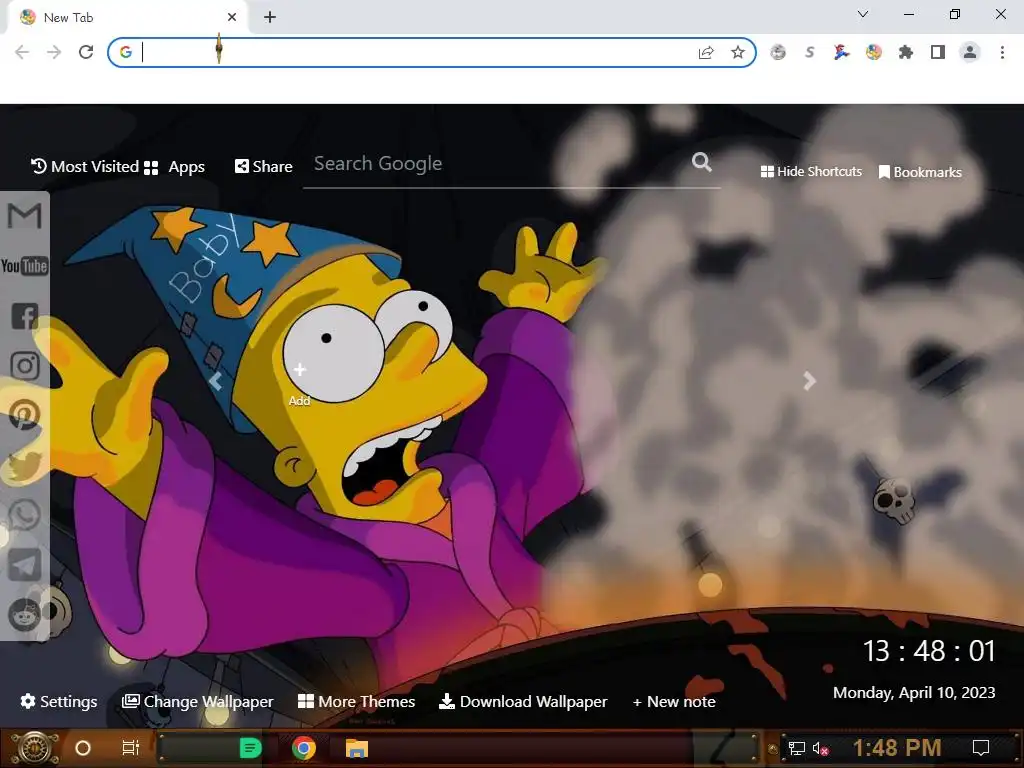Click the muted volume tray icon
Image resolution: width=1024 pixels, height=768 pixels.
point(820,748)
